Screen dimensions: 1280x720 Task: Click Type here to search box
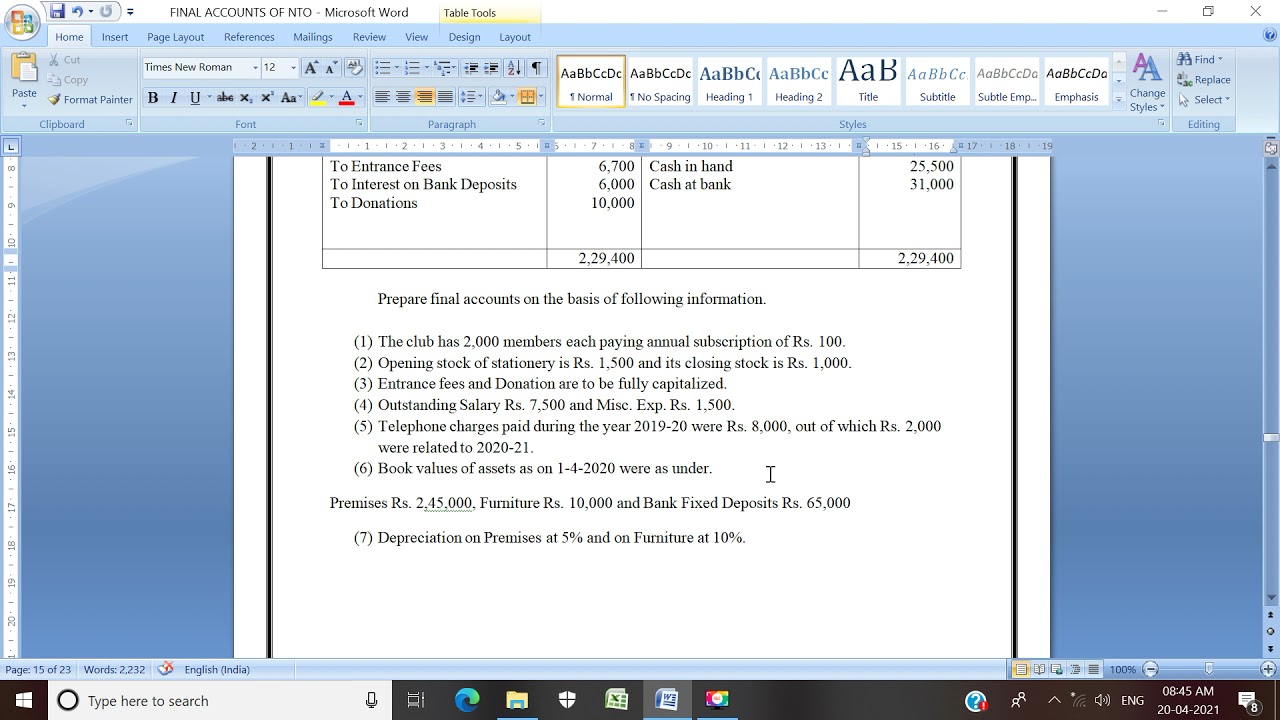coord(218,700)
